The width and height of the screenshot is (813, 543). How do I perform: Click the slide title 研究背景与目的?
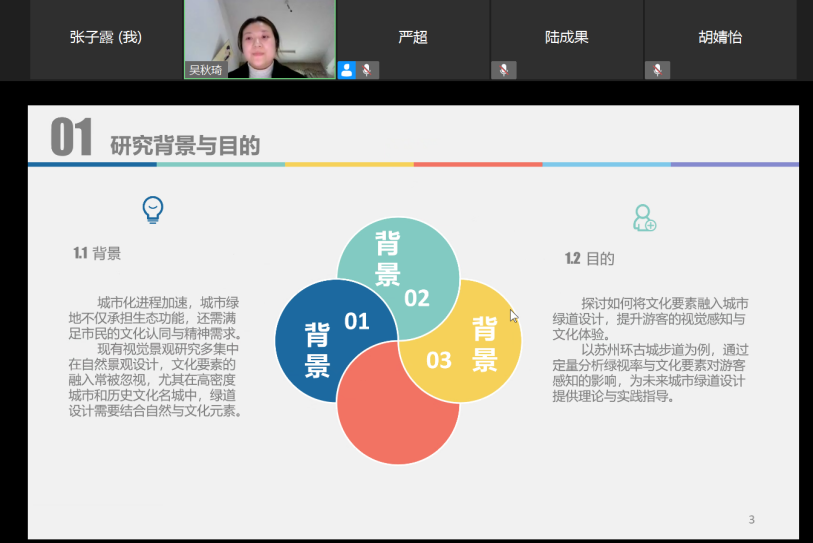[x=185, y=145]
